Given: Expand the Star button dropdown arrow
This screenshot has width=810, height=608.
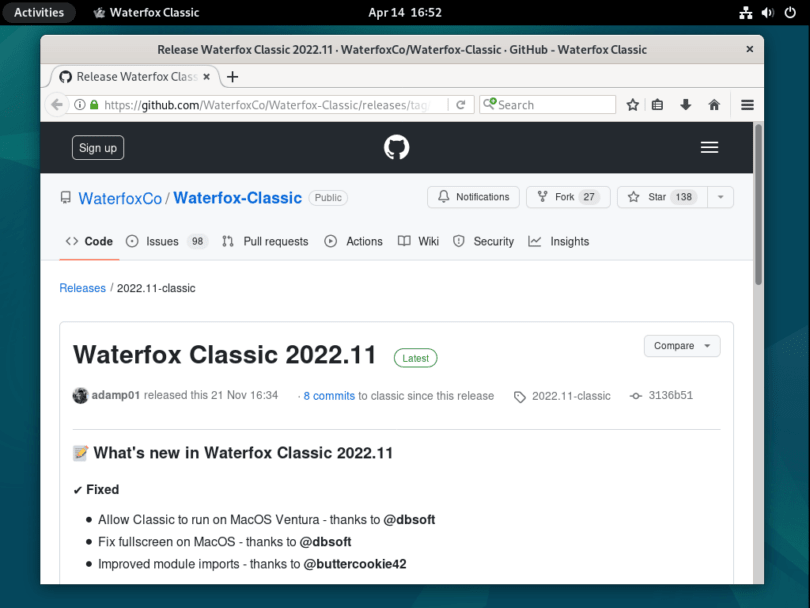Looking at the screenshot, I should click(720, 197).
